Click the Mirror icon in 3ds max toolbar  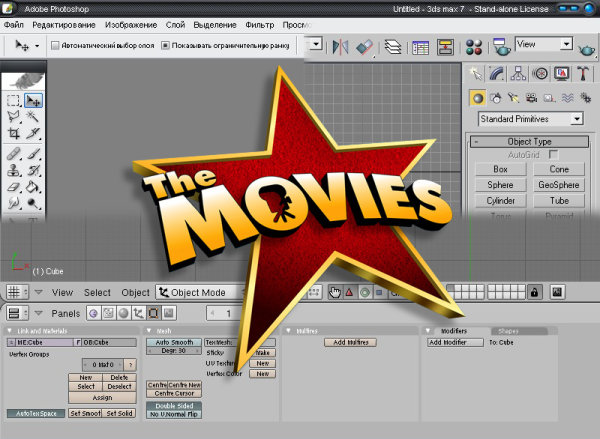(x=340, y=47)
